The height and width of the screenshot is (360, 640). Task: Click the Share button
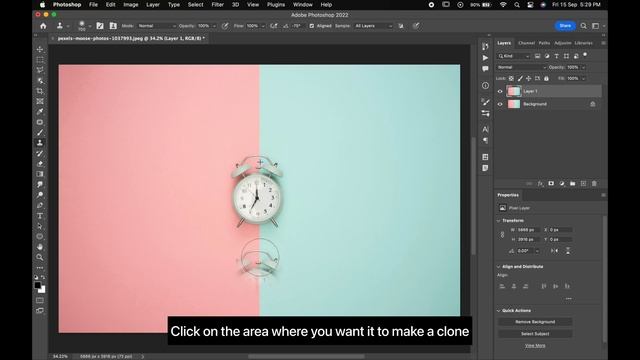pos(565,26)
